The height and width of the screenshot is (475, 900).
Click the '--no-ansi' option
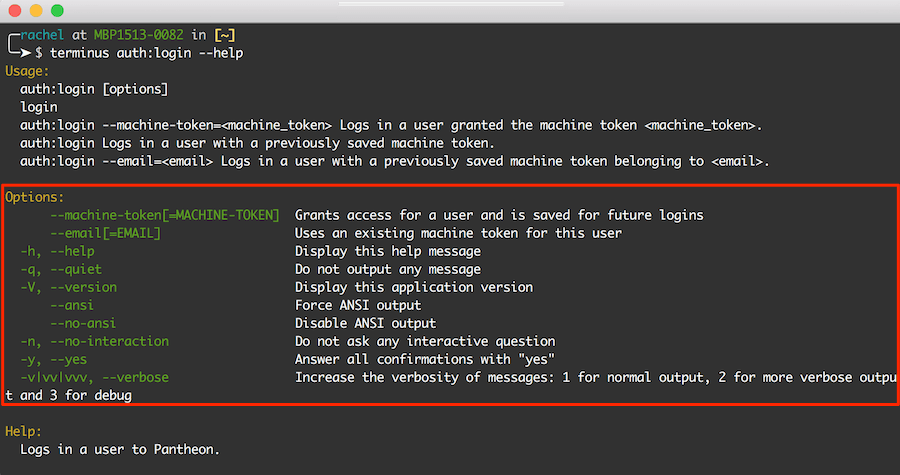(x=83, y=323)
